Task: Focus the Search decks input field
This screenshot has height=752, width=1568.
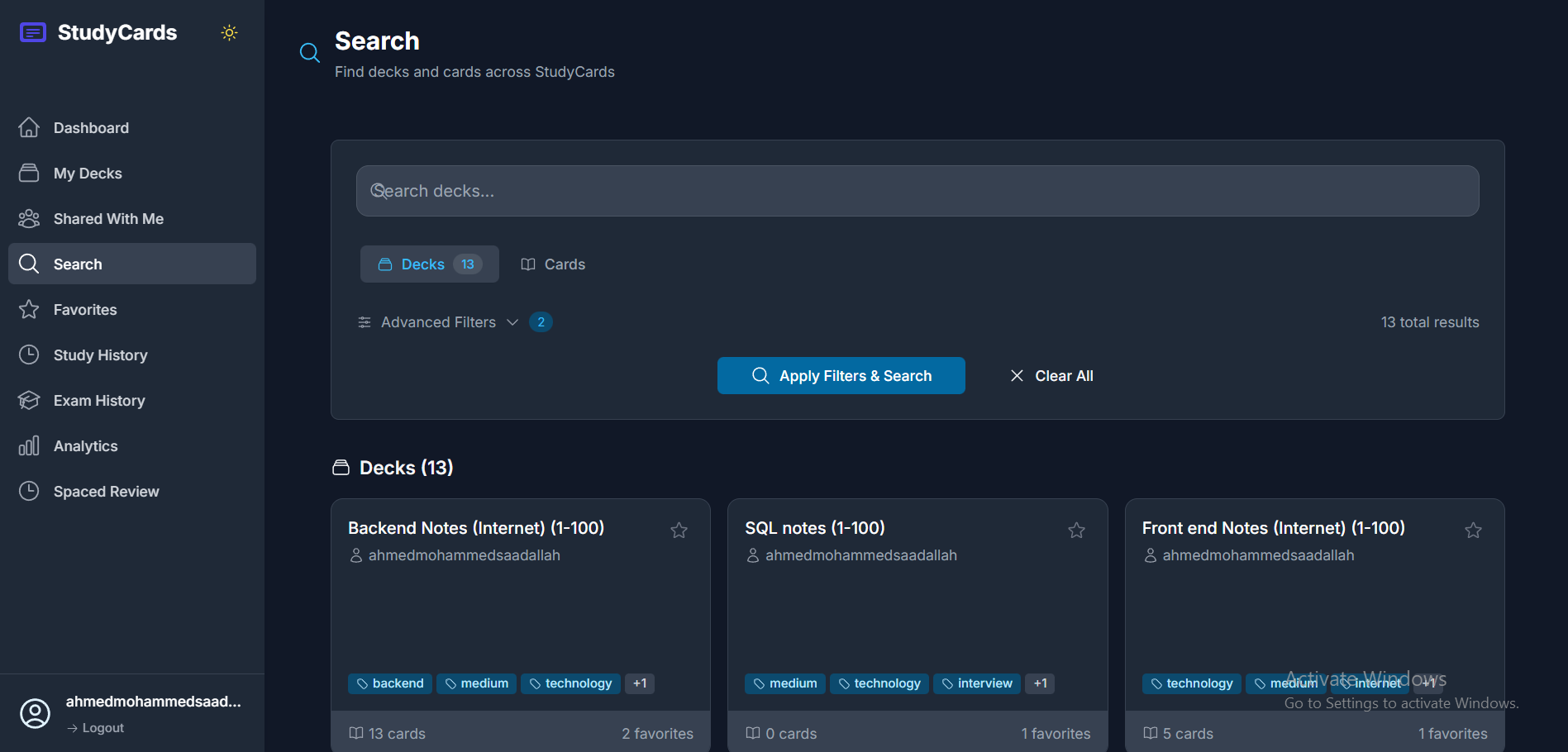Action: click(917, 191)
